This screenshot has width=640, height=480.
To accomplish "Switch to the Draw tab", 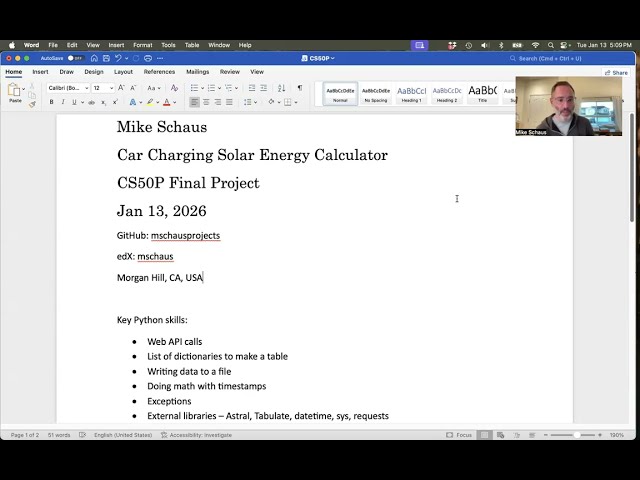I will pyautogui.click(x=67, y=72).
